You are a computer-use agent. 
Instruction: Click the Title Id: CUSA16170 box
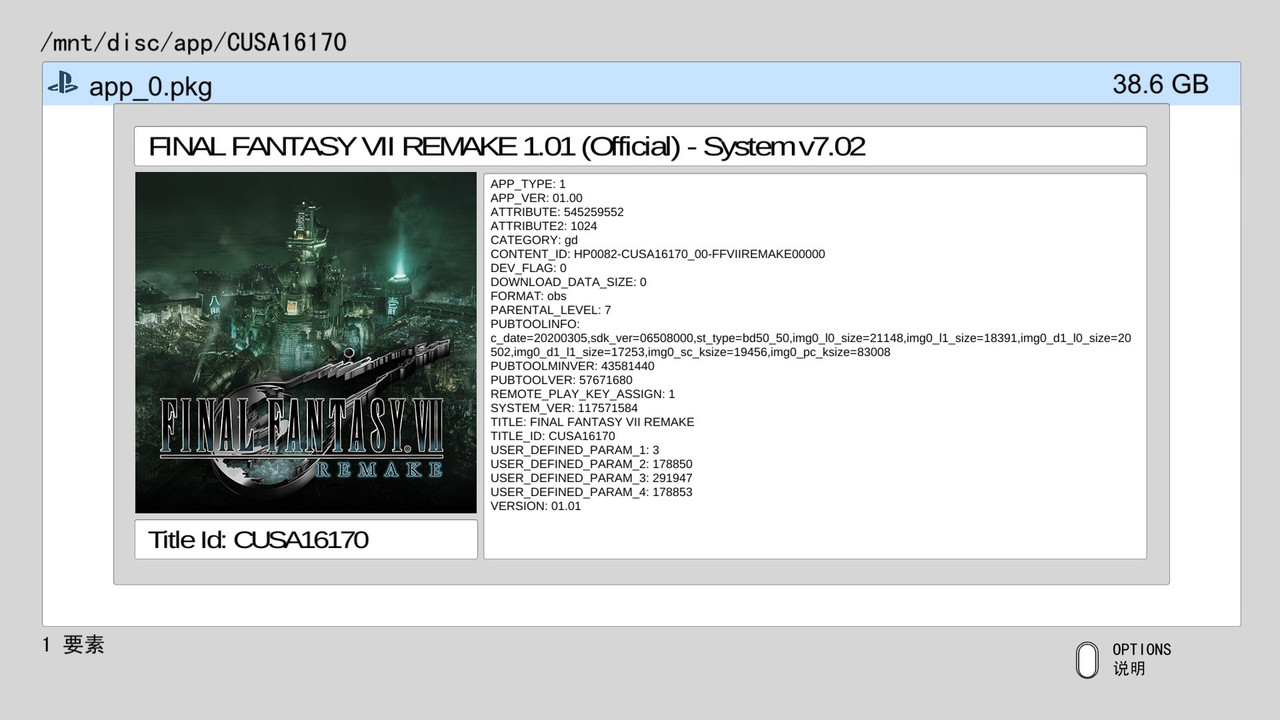click(306, 540)
